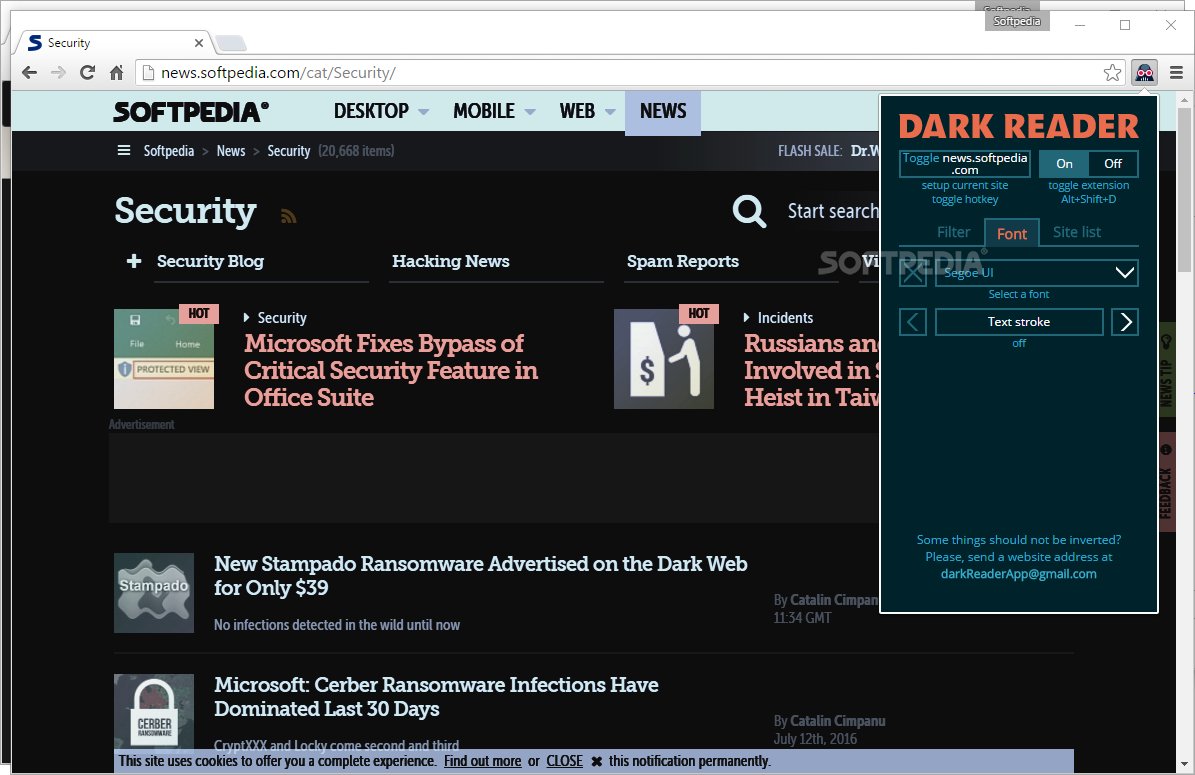The image size is (1195, 775).
Task: Dismiss cookie notice with the X icon
Action: click(x=597, y=761)
